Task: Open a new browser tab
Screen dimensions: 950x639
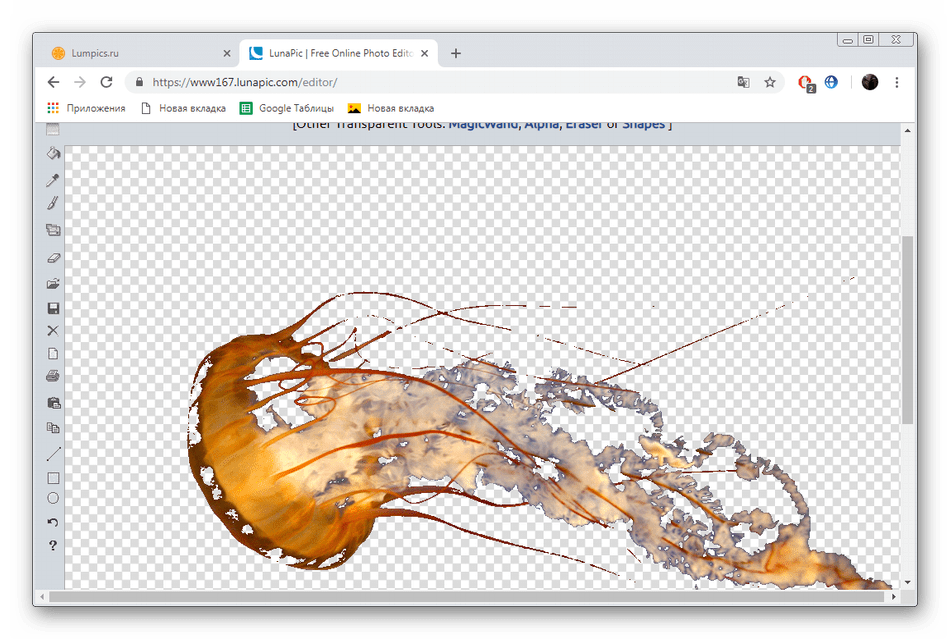Action: tap(456, 53)
